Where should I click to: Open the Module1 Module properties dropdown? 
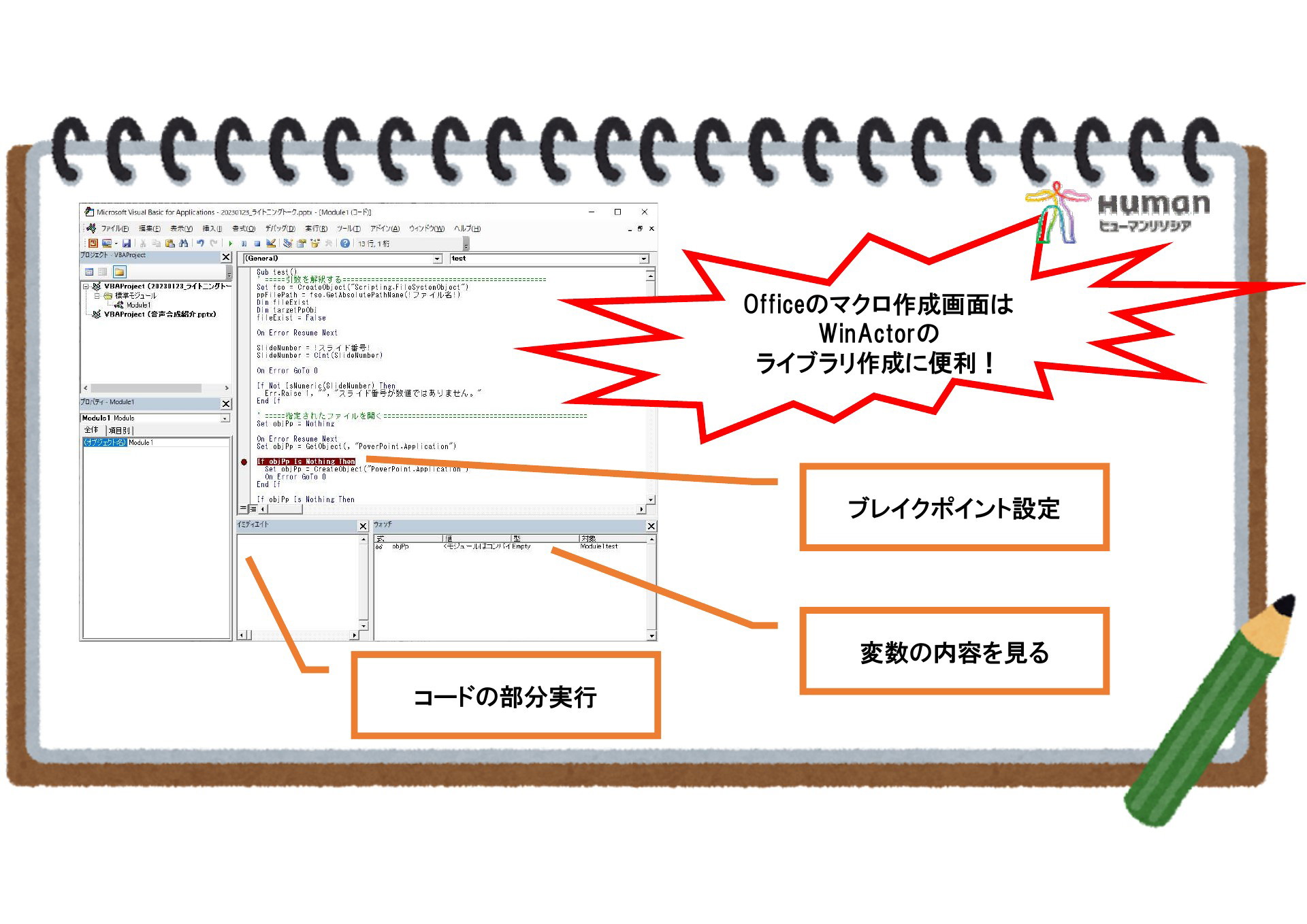coord(225,418)
